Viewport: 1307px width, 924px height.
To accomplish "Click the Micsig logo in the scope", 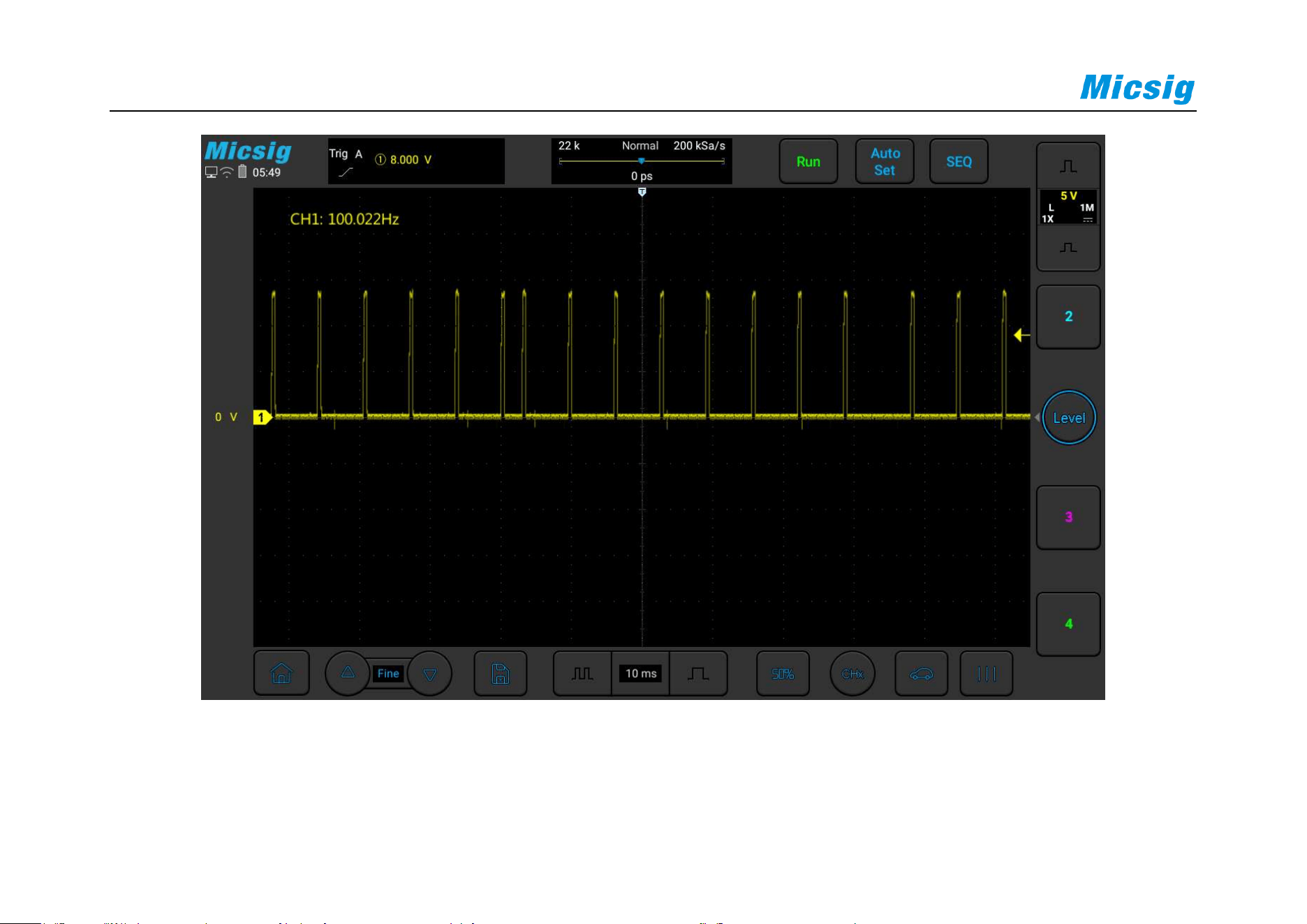I will click(248, 151).
